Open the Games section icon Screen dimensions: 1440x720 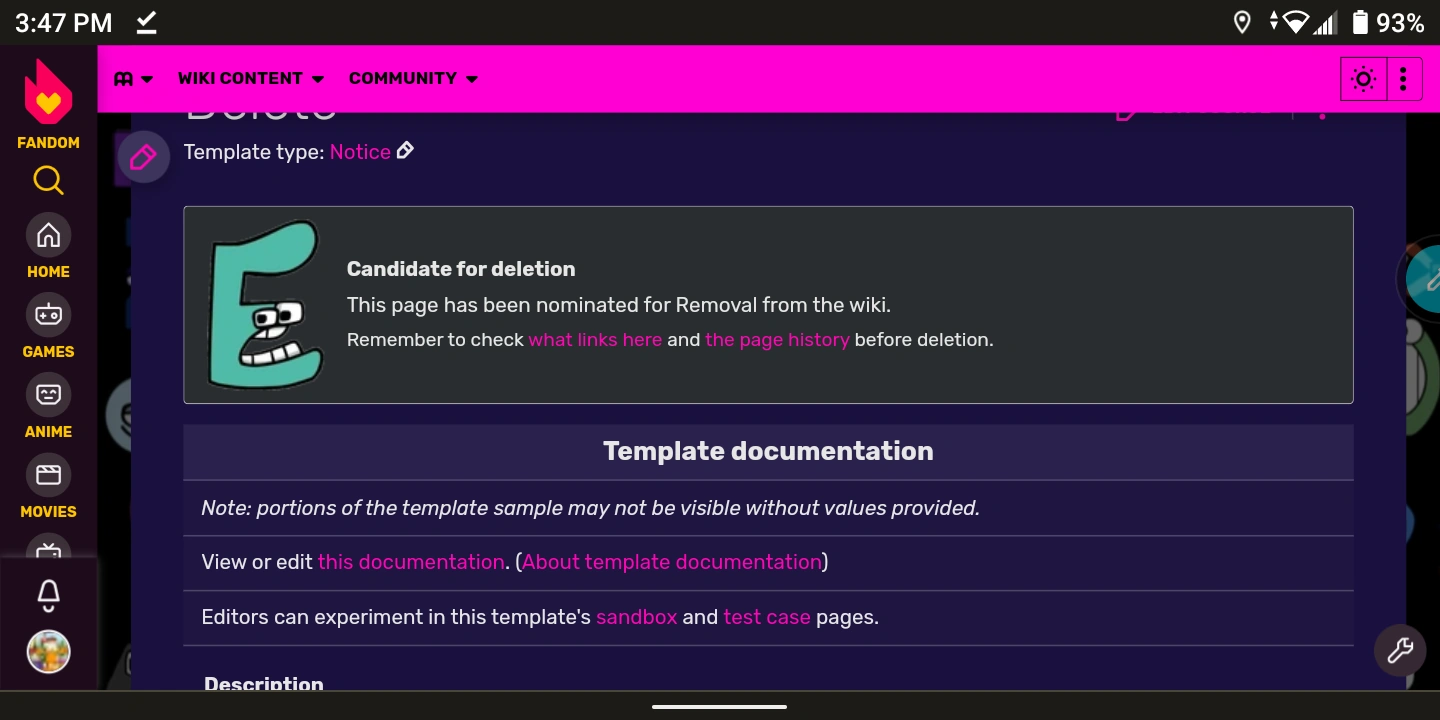[x=48, y=316]
